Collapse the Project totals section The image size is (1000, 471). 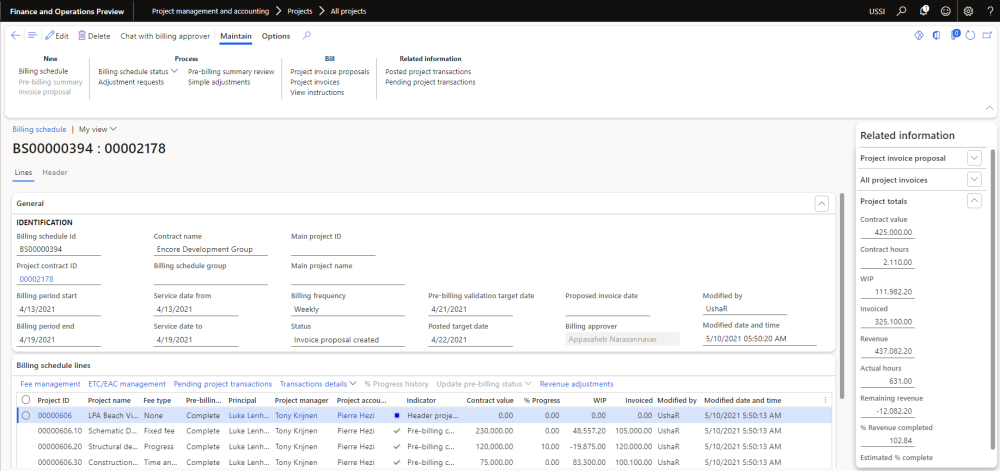974,201
